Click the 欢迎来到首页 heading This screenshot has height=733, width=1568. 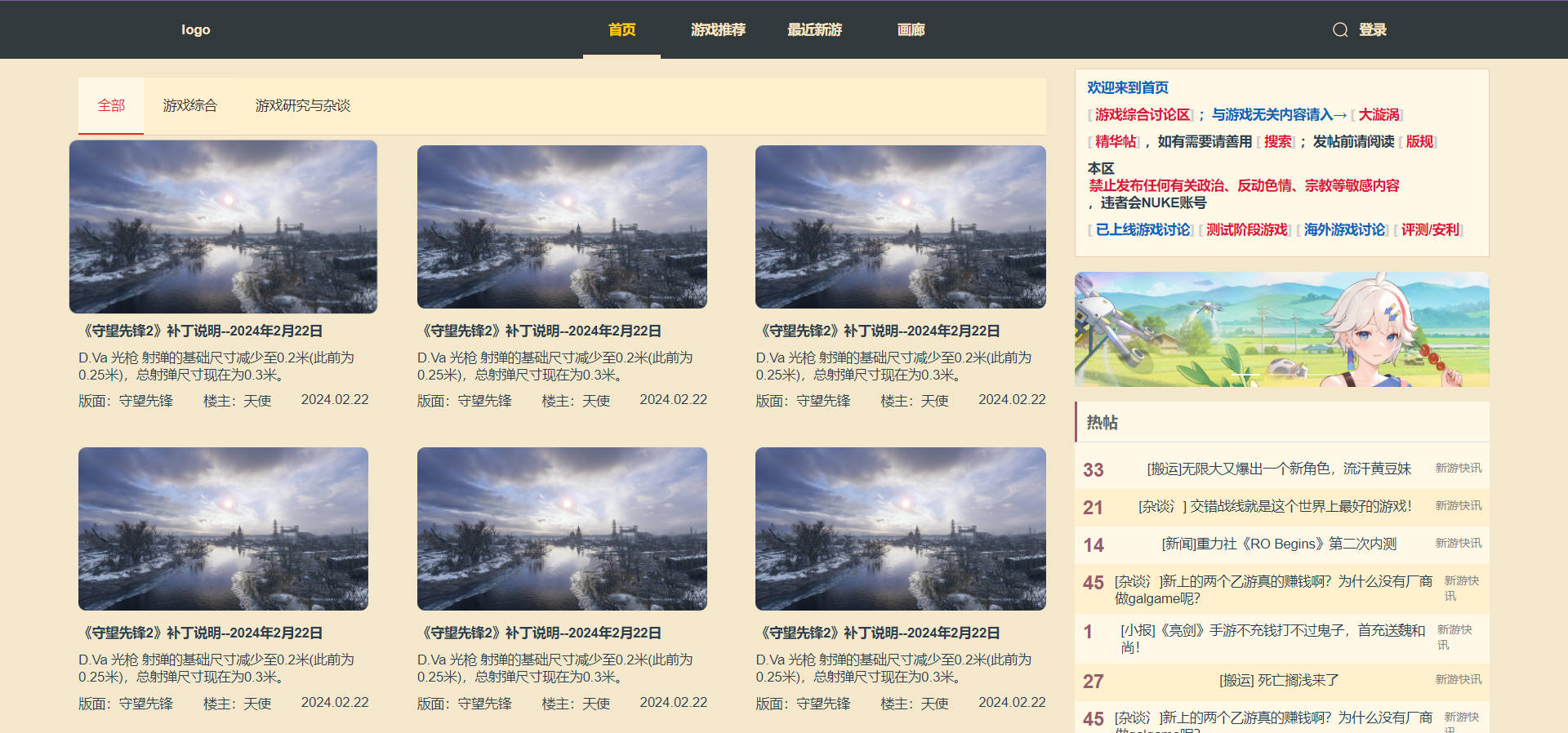(x=1127, y=87)
